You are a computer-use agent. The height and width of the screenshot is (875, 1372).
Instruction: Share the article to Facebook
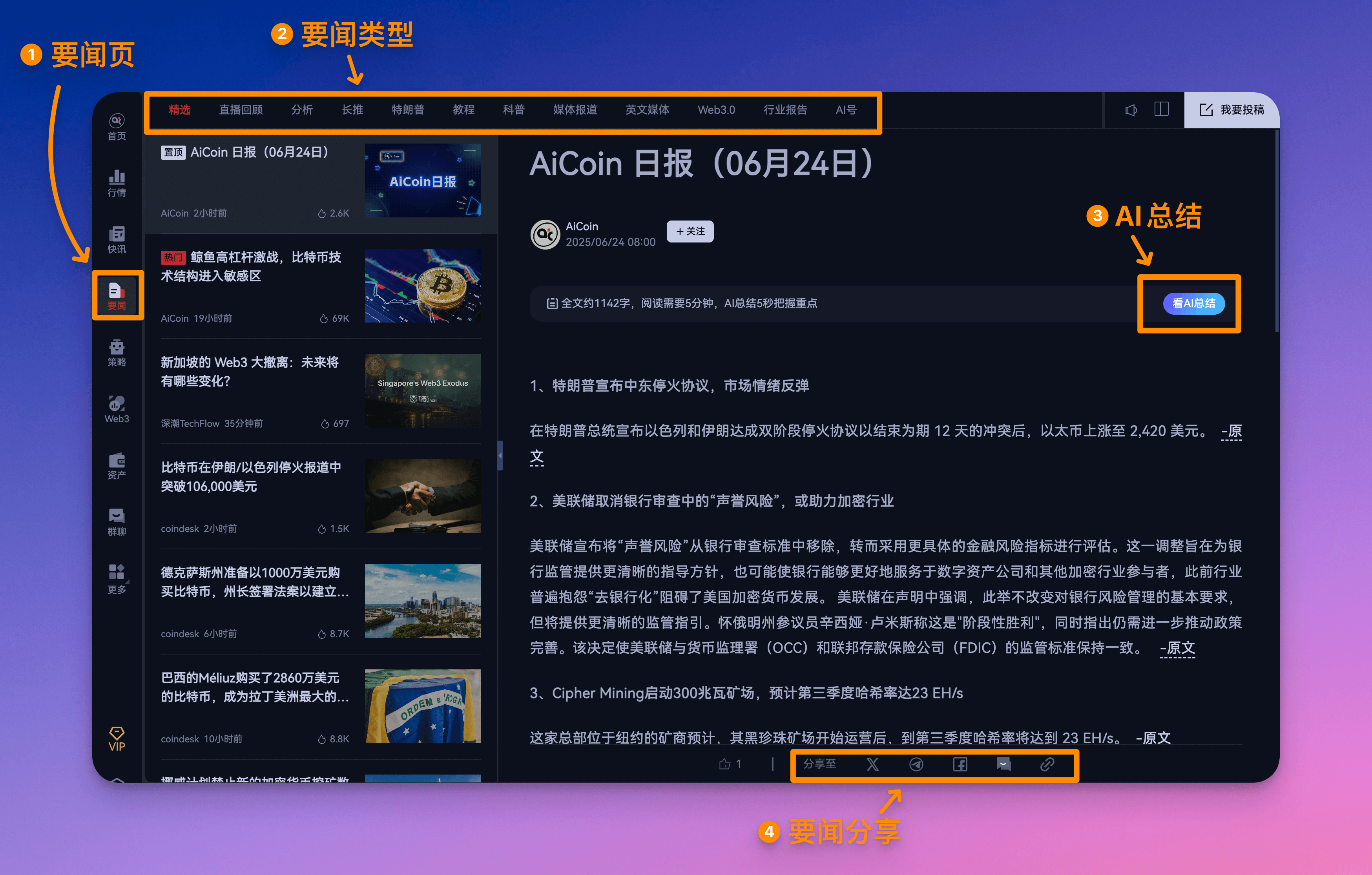960,764
